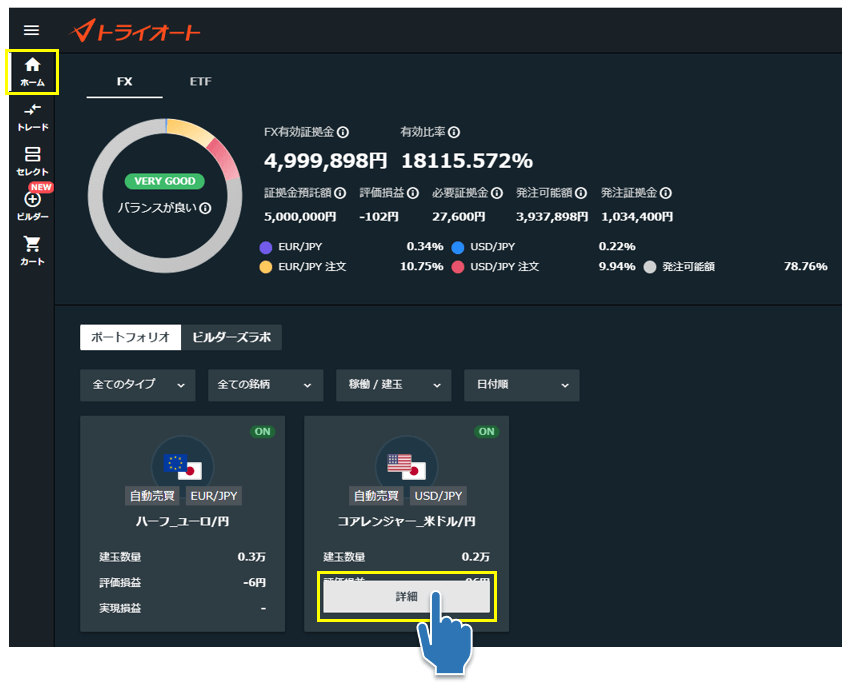
Task: Open トレード in sidebar
Action: (33, 117)
